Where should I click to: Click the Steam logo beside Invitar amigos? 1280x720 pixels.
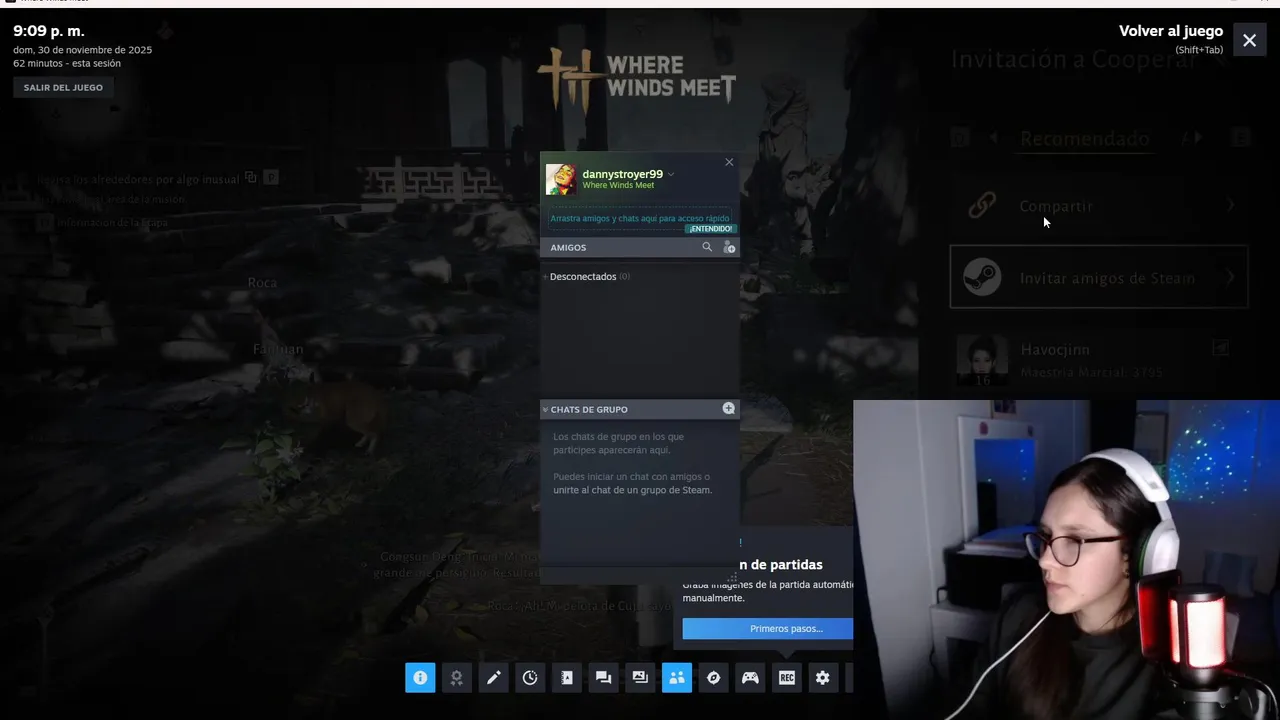[982, 278]
